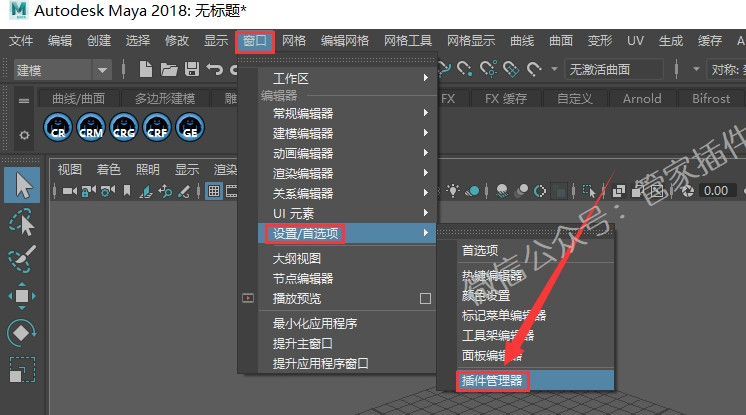Open the 网格工具 menu

coord(408,41)
